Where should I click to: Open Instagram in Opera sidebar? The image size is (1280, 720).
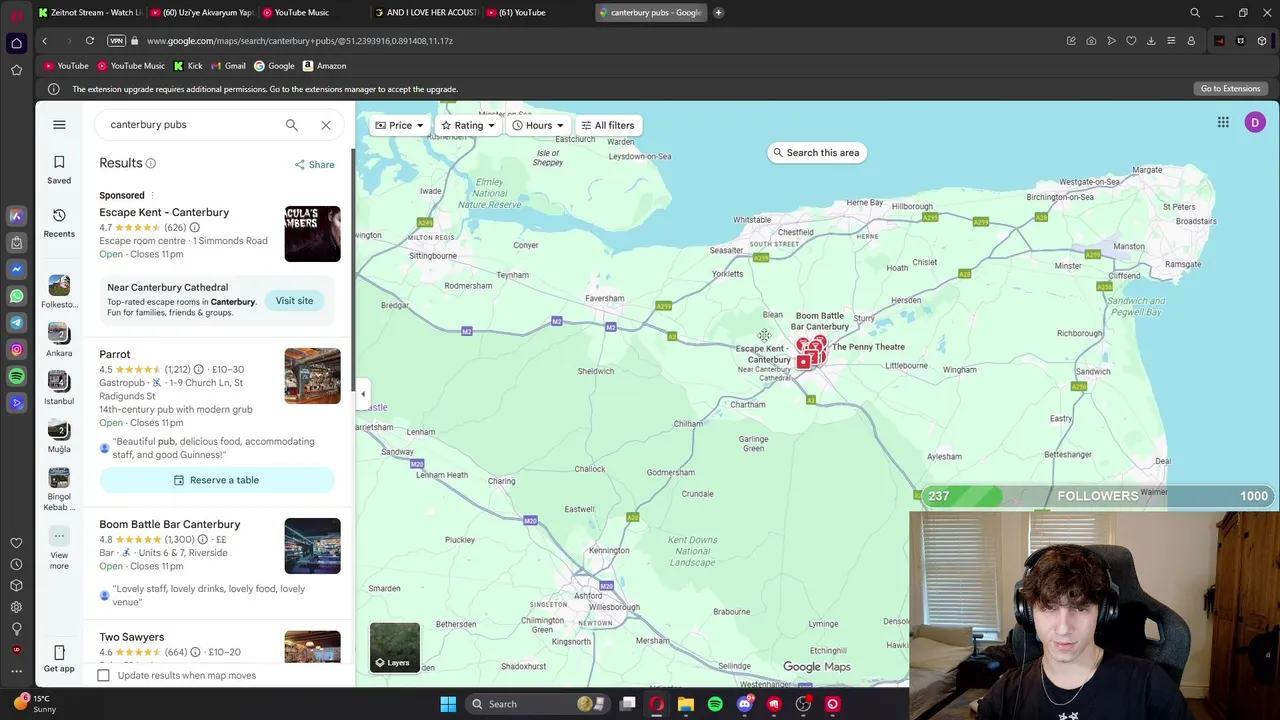pyautogui.click(x=17, y=349)
